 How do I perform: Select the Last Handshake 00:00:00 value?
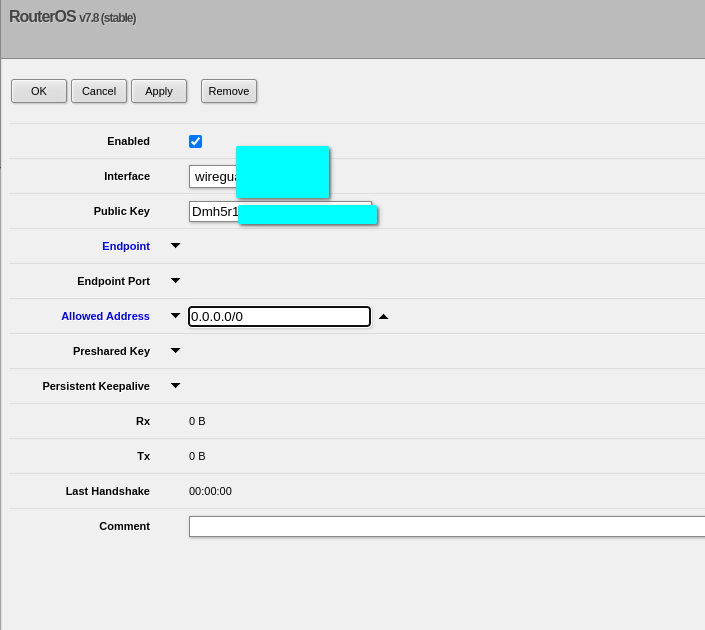210,491
